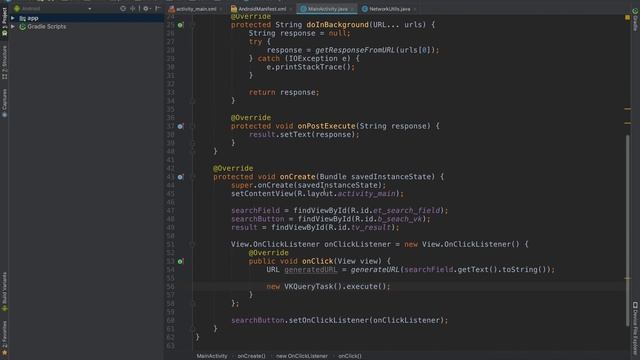Click the onCreate() breadcrumb
The image size is (640, 360).
click(251, 356)
